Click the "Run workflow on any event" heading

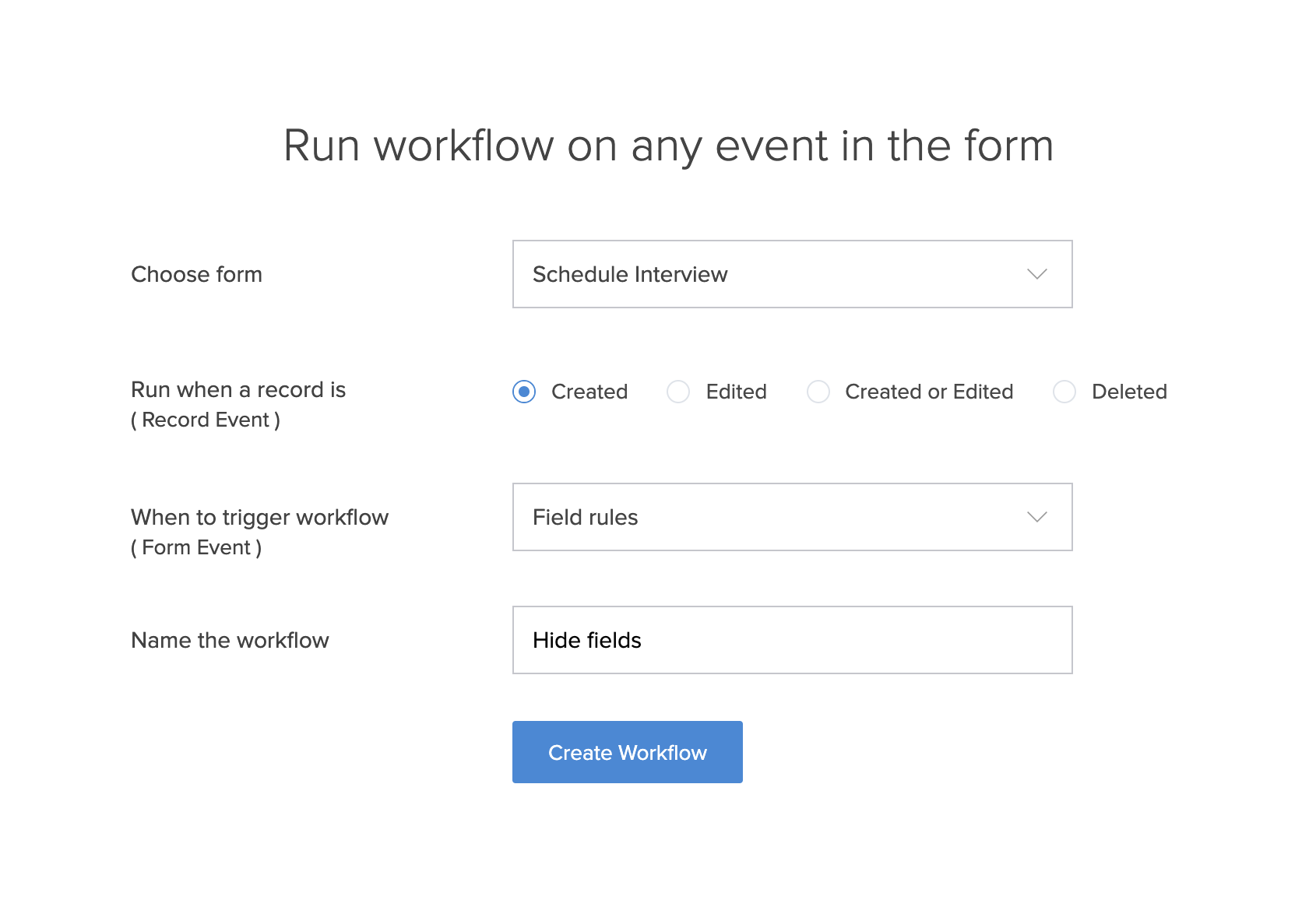668,146
